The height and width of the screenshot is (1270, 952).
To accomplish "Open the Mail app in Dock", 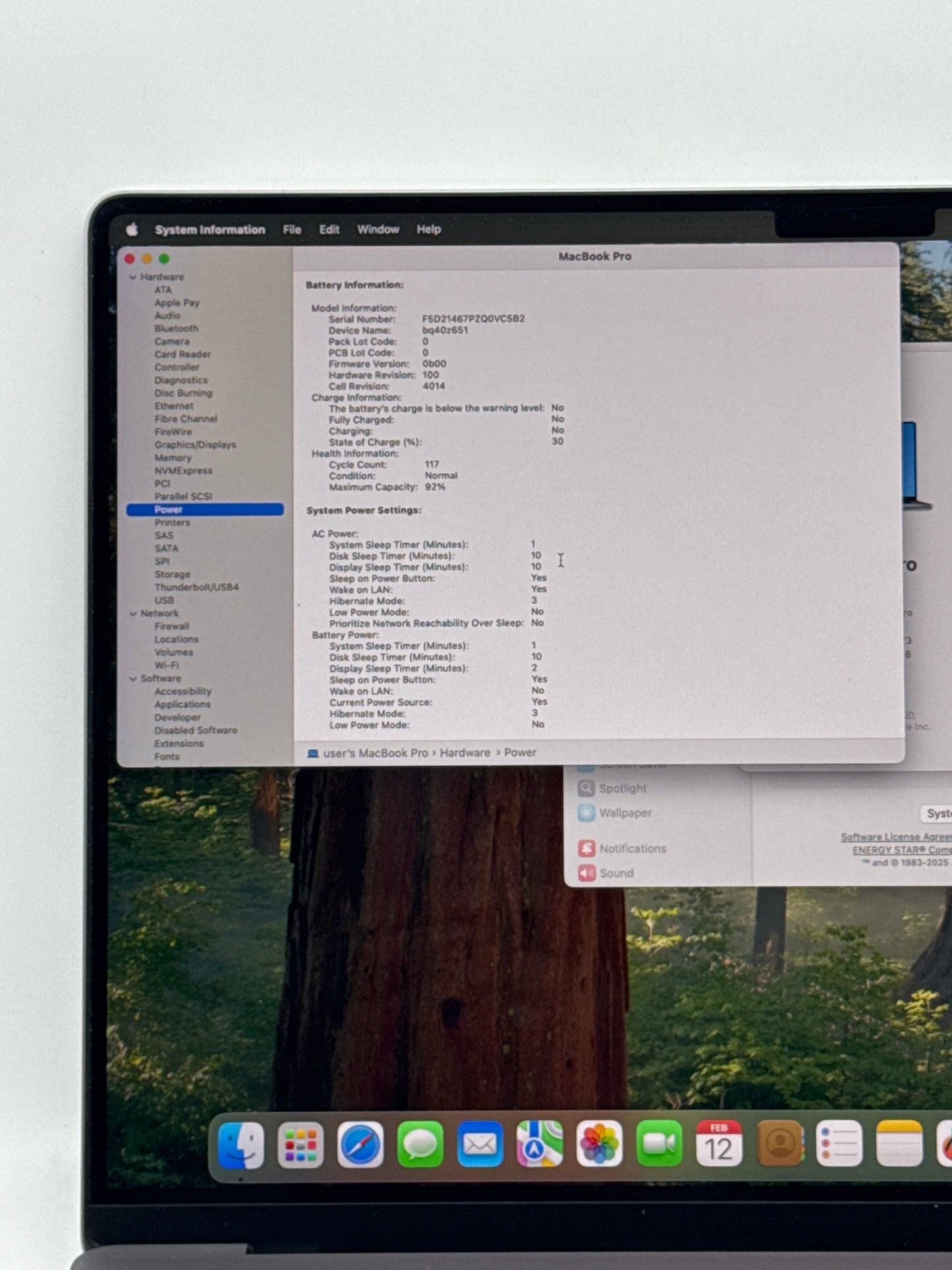I will [x=480, y=1145].
